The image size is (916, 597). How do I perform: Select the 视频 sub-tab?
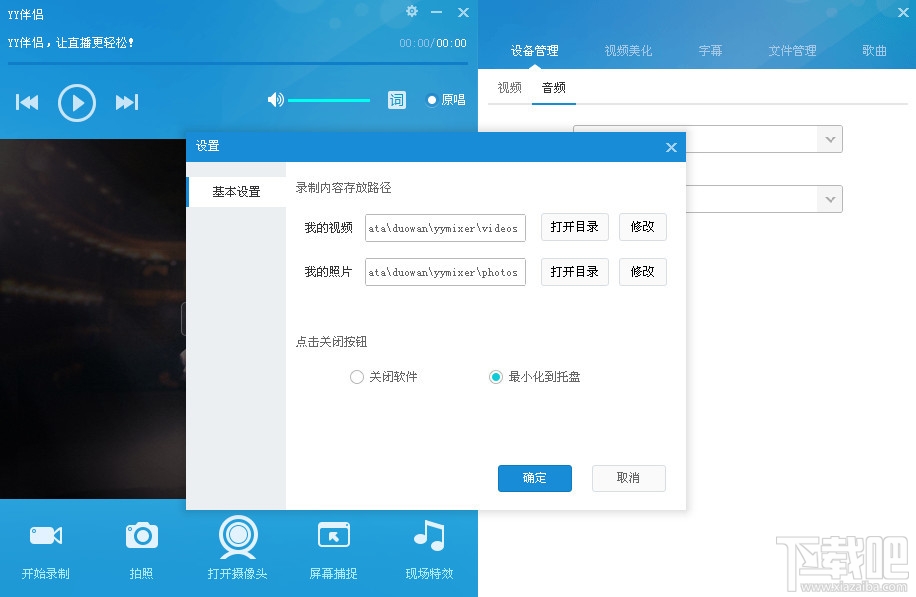[x=509, y=88]
